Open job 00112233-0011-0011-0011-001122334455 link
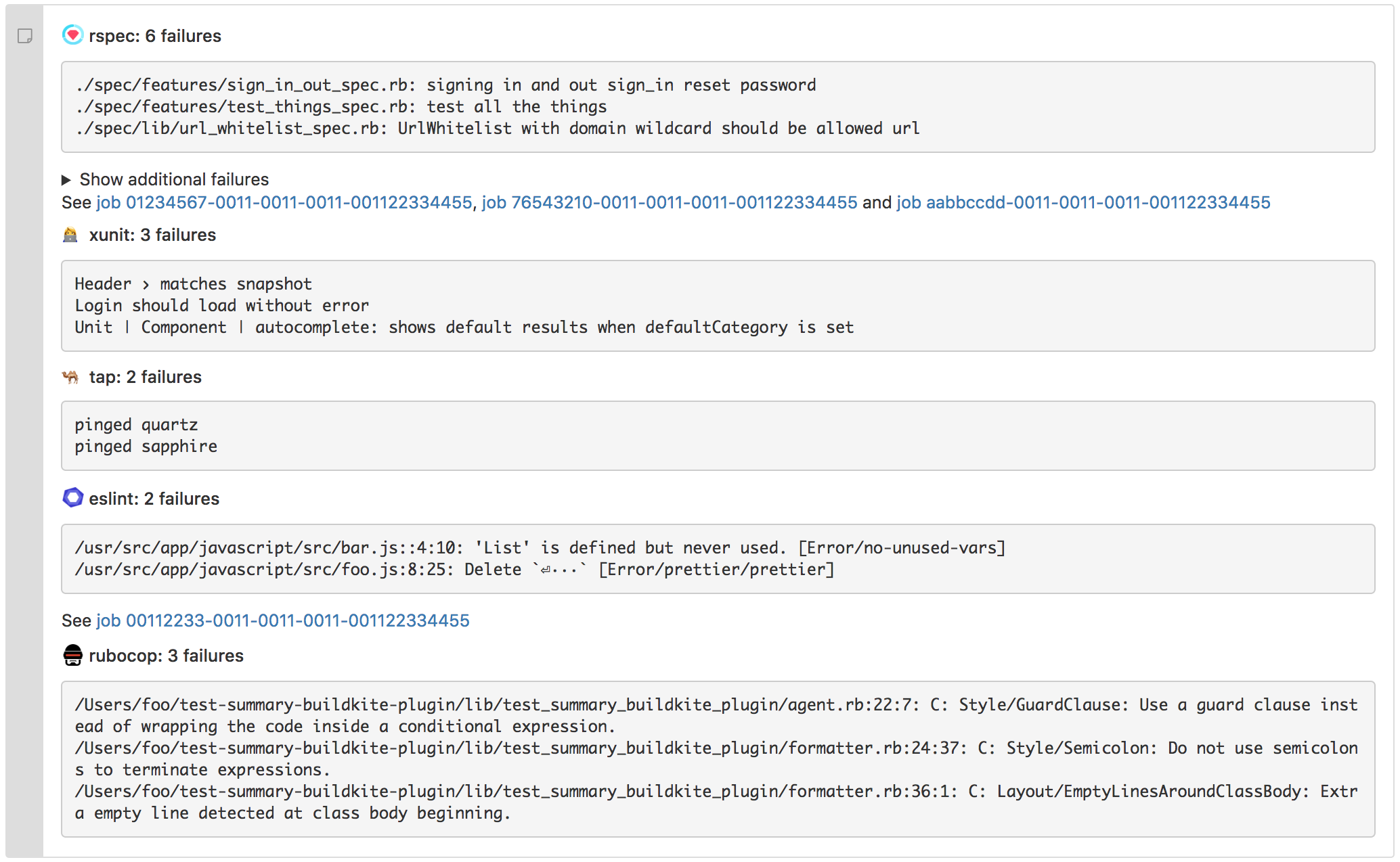 coord(282,620)
